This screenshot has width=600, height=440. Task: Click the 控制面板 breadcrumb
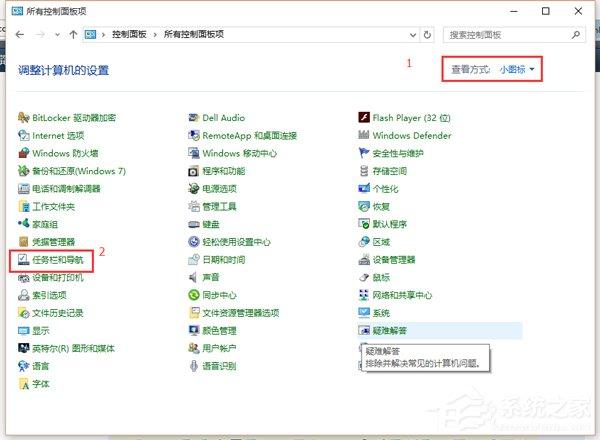(x=129, y=34)
